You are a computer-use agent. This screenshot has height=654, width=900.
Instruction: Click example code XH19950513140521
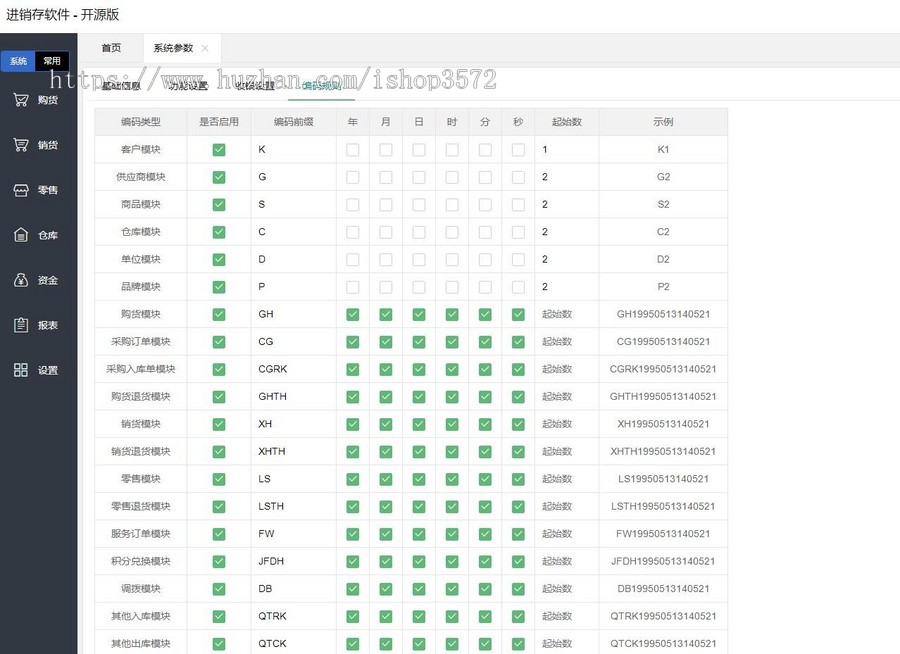click(663, 424)
